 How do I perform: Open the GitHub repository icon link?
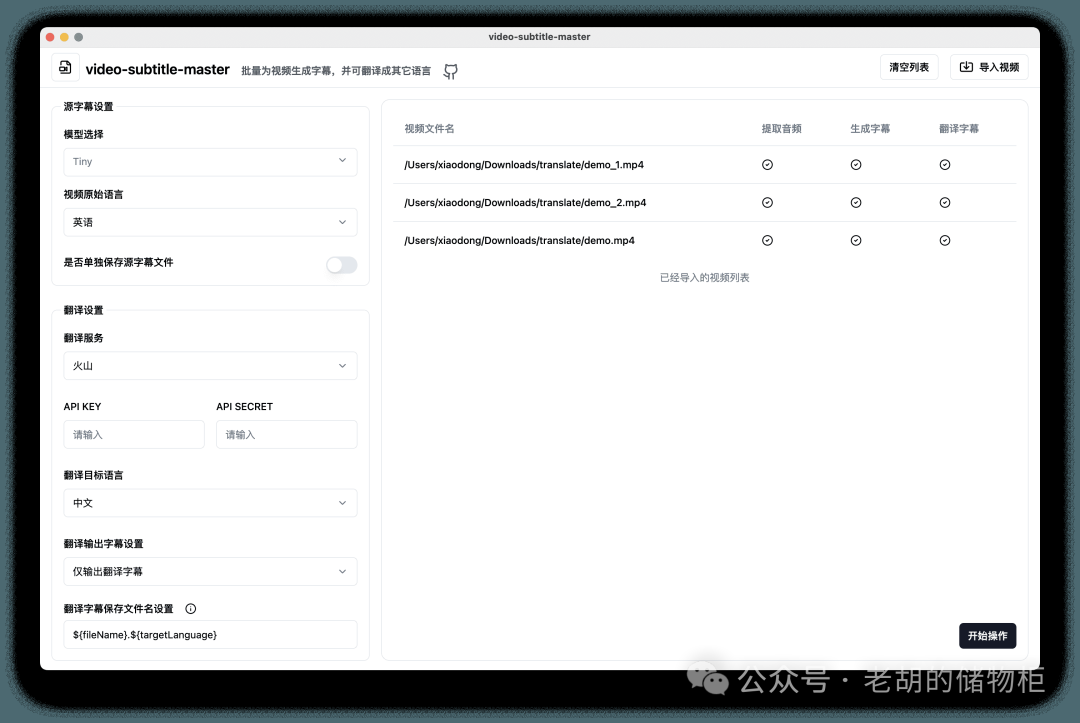(450, 71)
